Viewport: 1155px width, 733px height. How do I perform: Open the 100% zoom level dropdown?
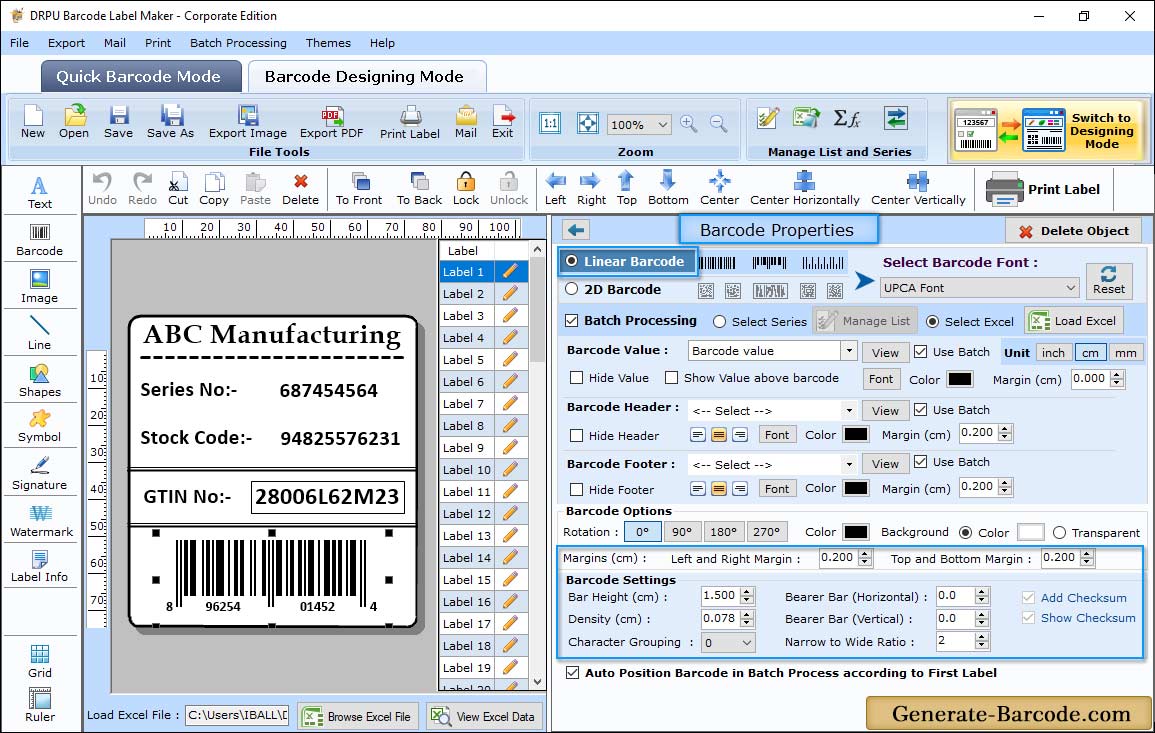639,124
